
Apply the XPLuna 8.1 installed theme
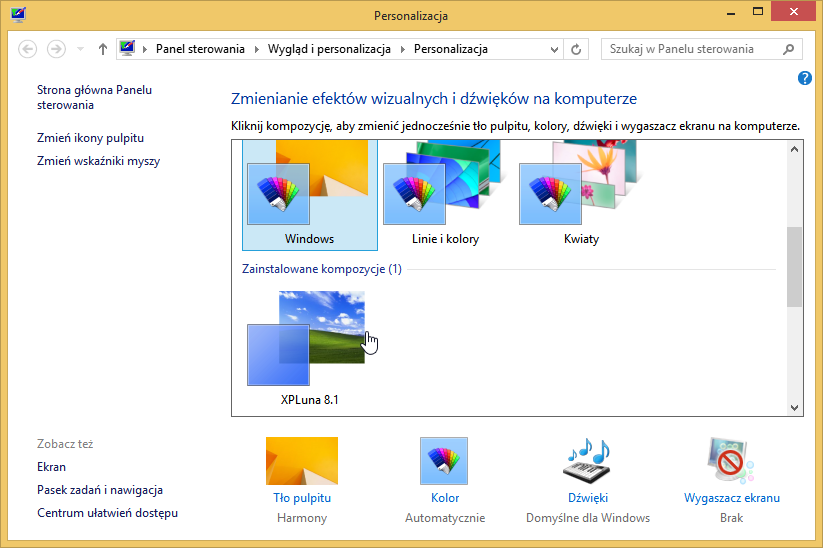[310, 349]
